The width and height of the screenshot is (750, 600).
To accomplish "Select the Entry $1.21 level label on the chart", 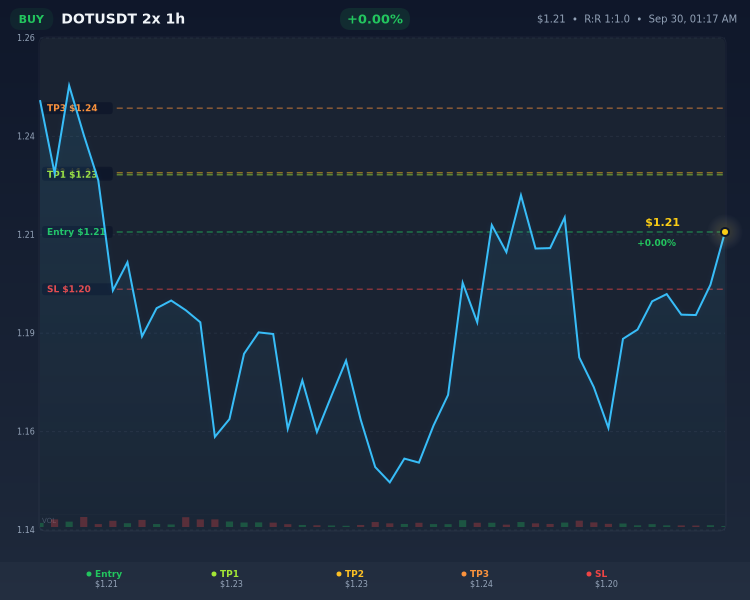I will tap(76, 232).
